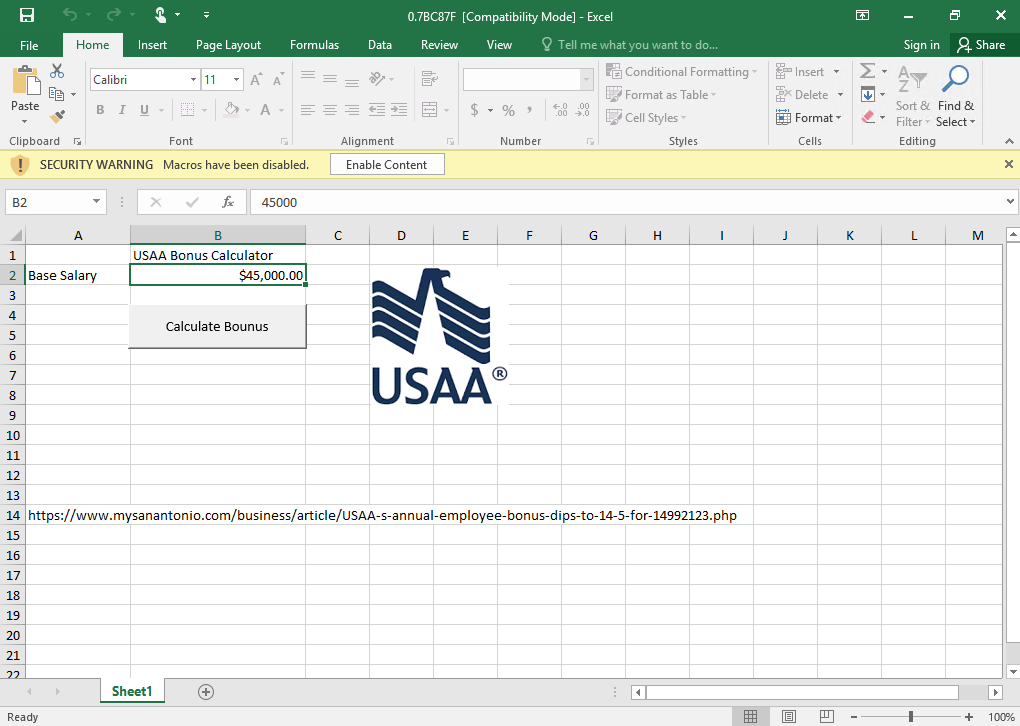
Task: Adjust the zoom slider in status bar
Action: coord(911,716)
